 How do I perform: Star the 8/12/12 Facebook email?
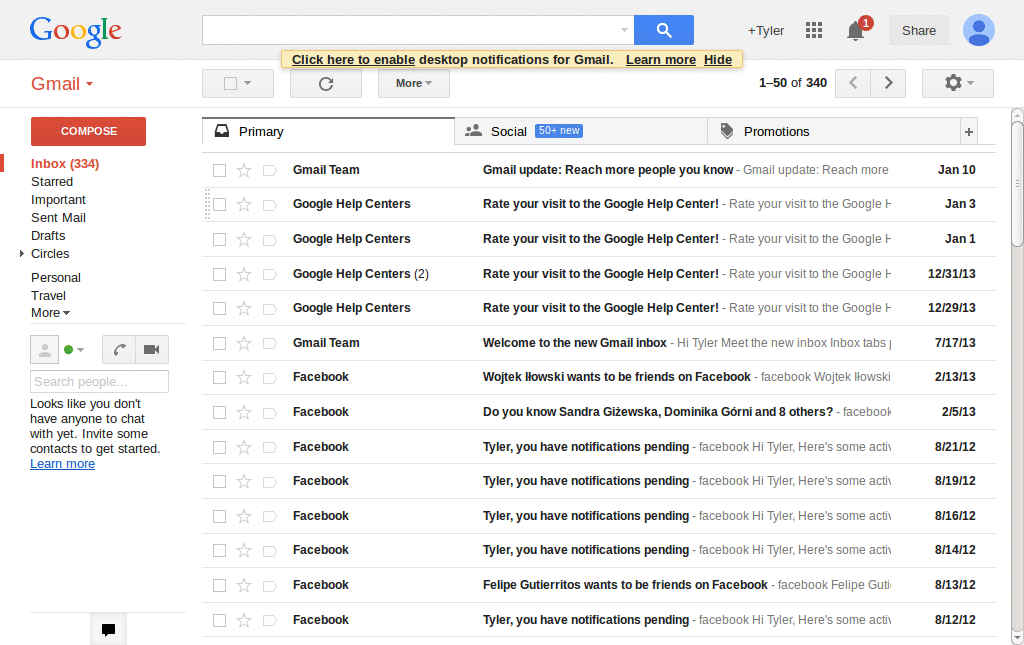point(244,620)
